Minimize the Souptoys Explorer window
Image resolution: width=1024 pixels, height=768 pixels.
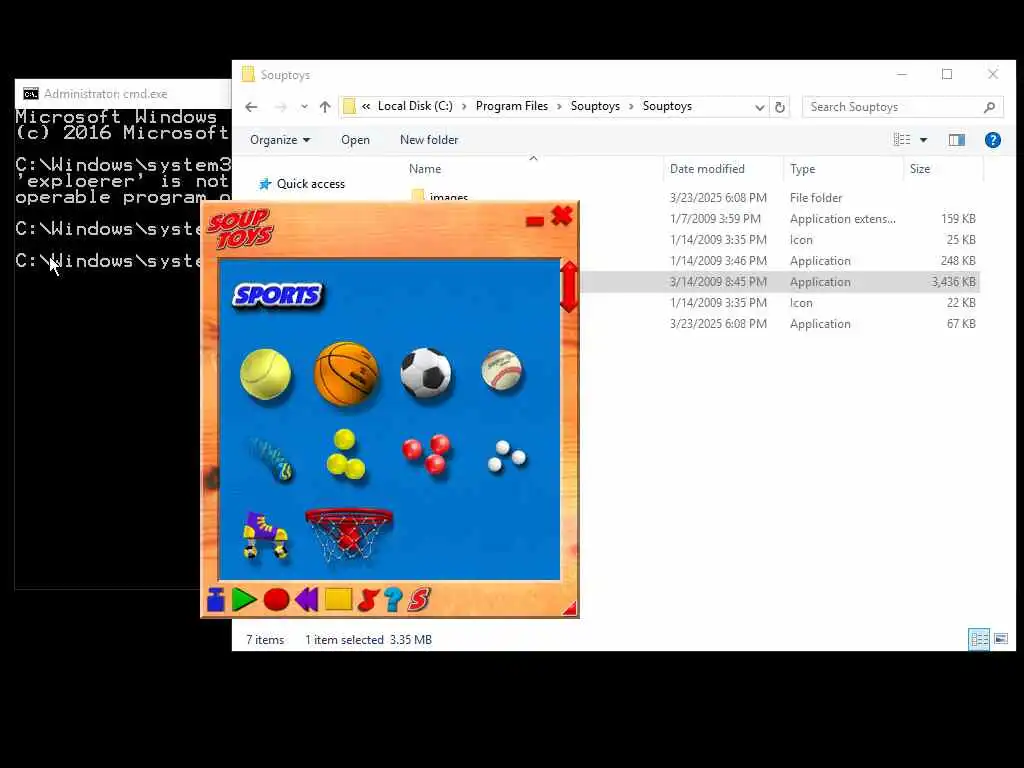click(x=902, y=74)
